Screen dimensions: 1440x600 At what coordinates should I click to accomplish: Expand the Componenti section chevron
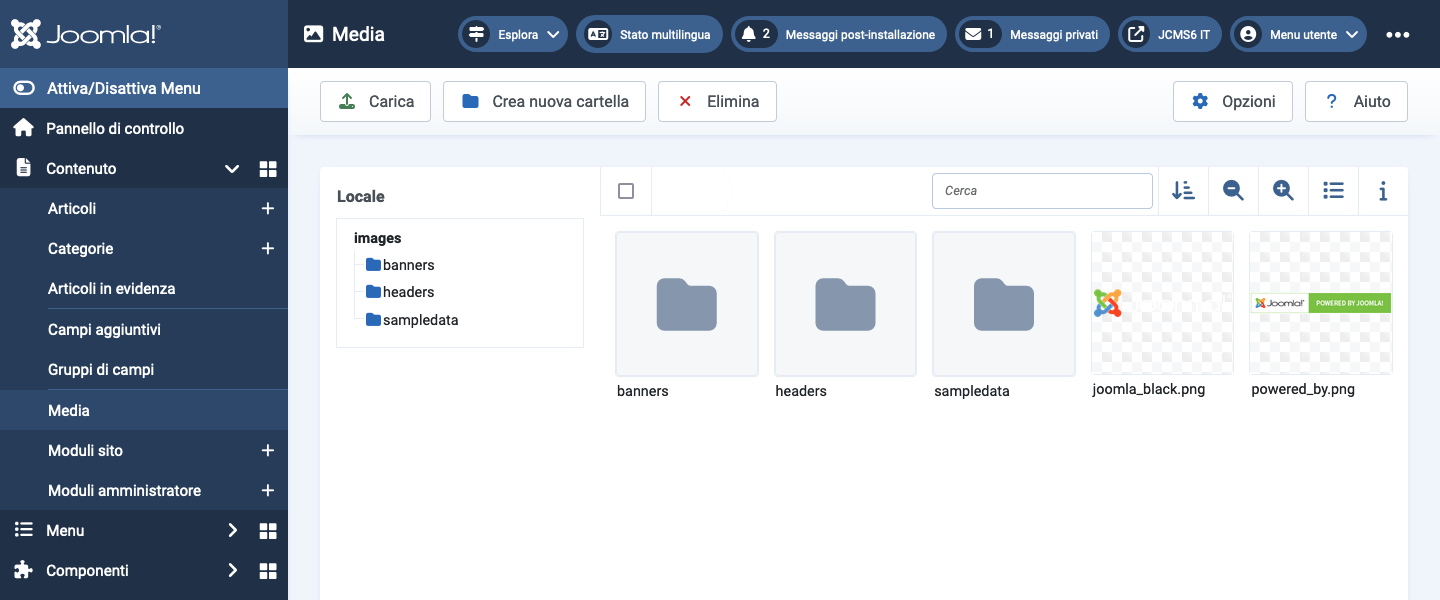232,571
